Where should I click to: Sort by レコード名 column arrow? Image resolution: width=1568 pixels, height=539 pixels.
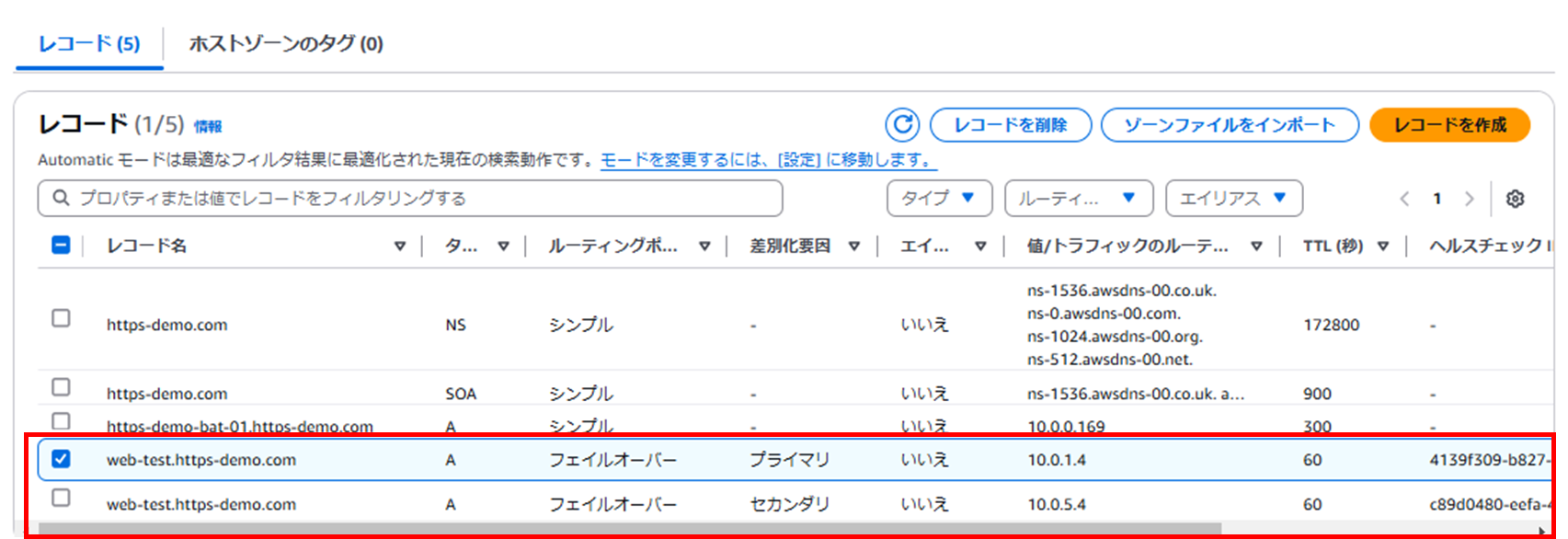coord(400,247)
